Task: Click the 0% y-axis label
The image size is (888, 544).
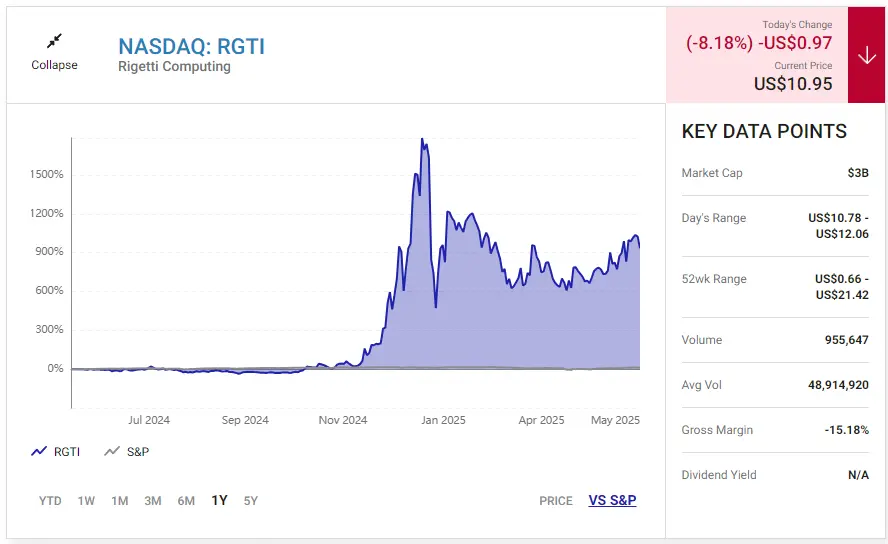Action: [56, 369]
